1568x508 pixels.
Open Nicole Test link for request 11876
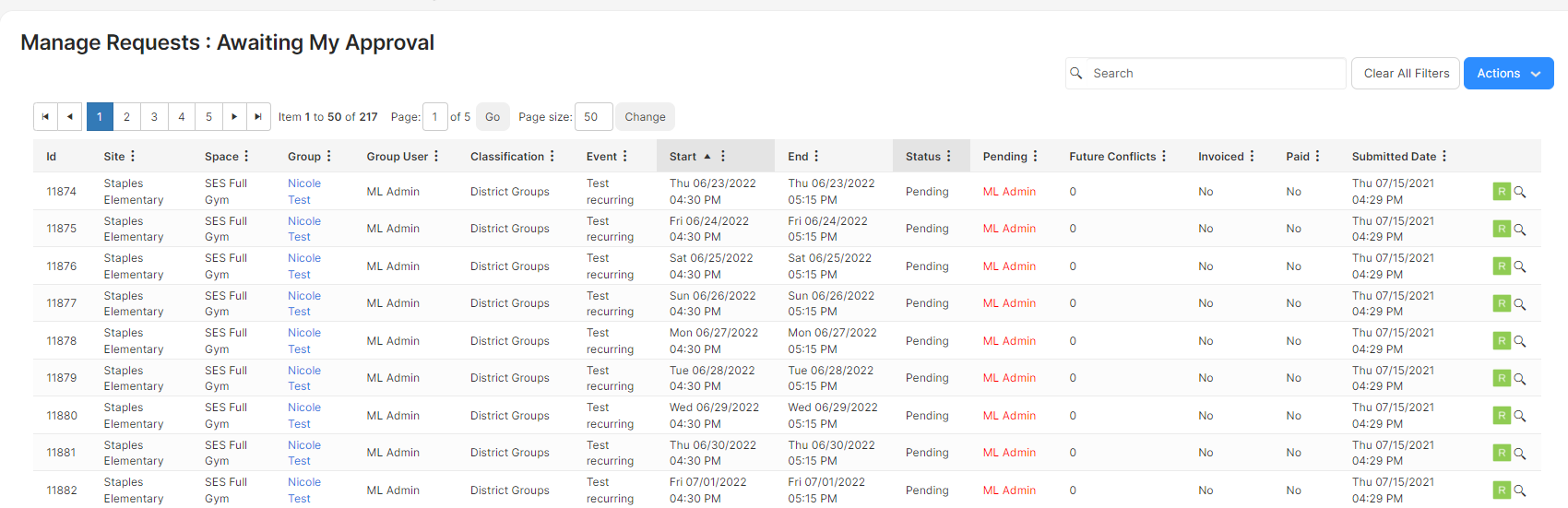304,266
